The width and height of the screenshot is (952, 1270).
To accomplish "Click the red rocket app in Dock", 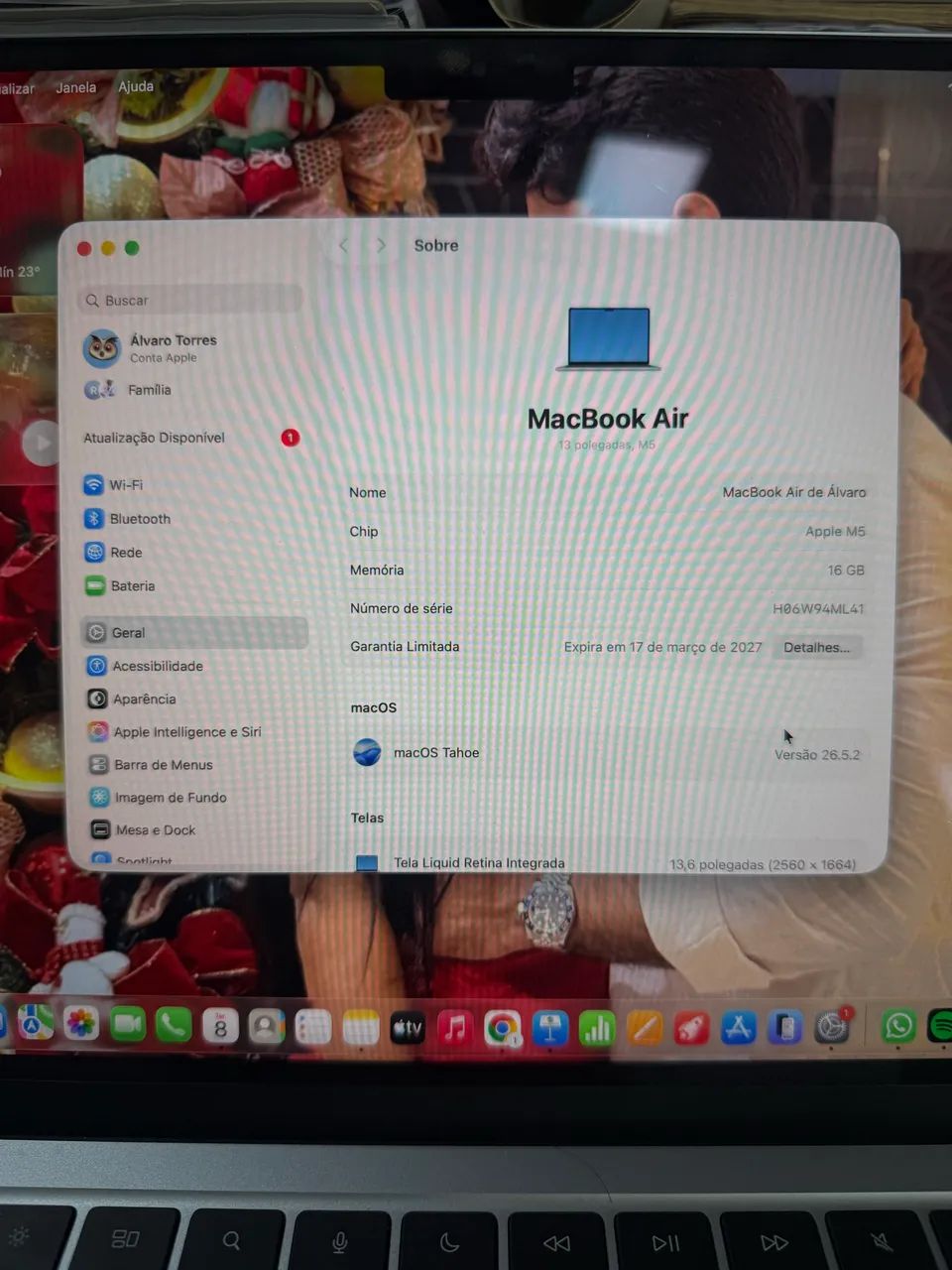I will [692, 1029].
